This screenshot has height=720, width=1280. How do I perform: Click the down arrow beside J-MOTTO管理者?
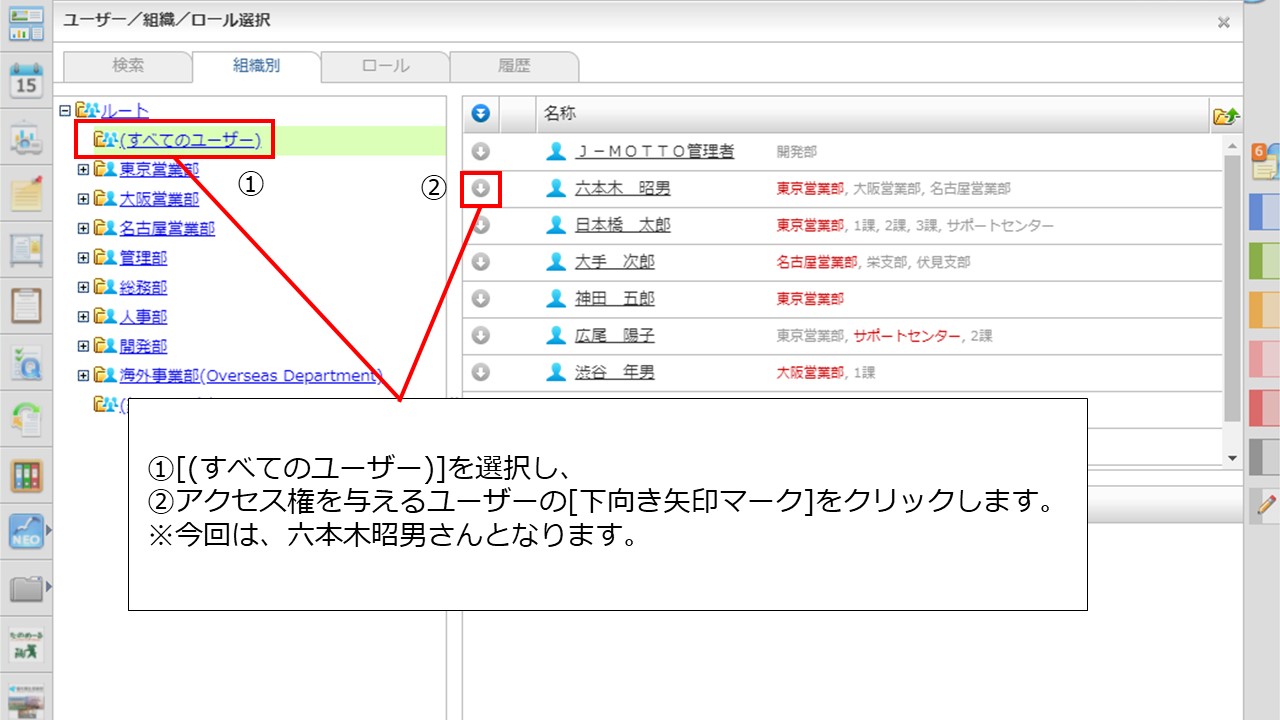pos(481,151)
